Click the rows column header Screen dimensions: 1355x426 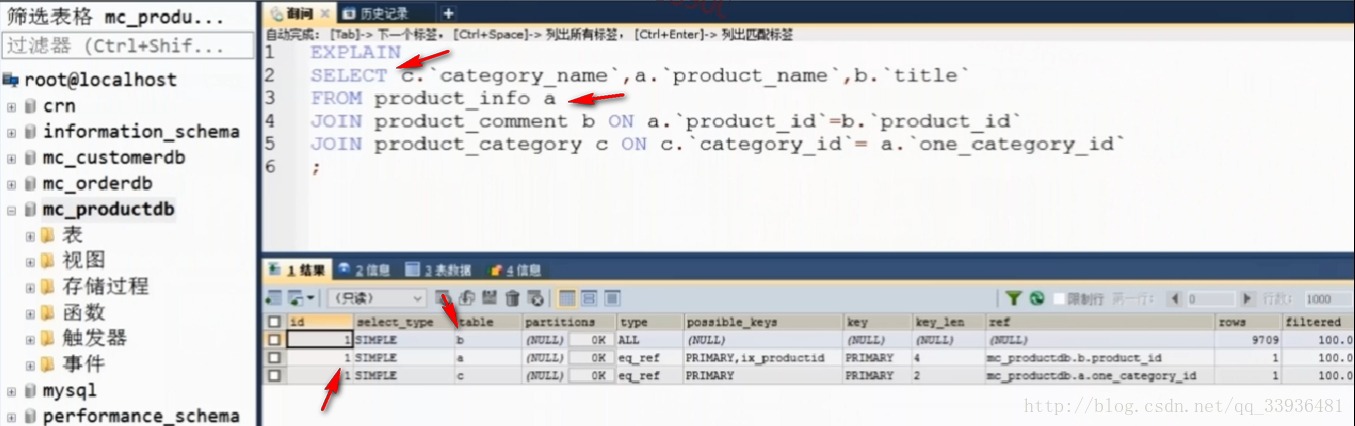click(x=1249, y=322)
